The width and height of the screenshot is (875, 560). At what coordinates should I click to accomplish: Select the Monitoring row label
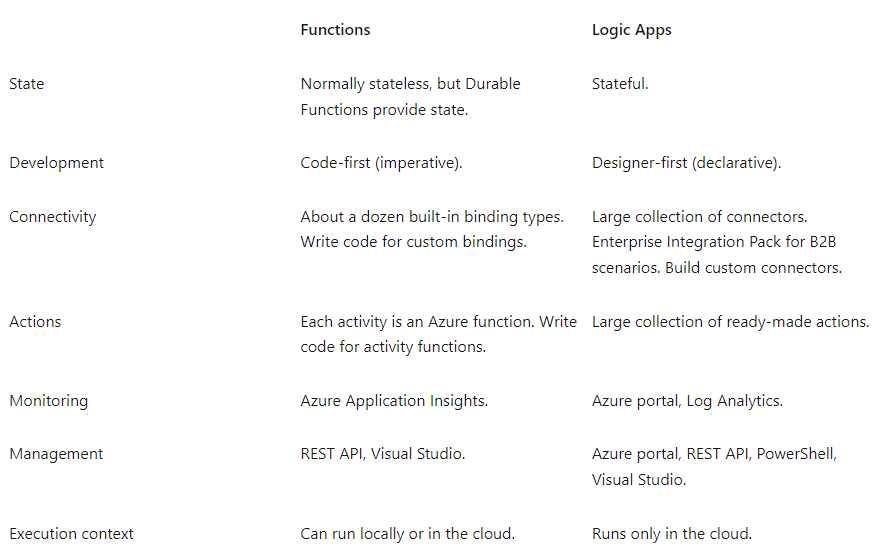point(49,401)
